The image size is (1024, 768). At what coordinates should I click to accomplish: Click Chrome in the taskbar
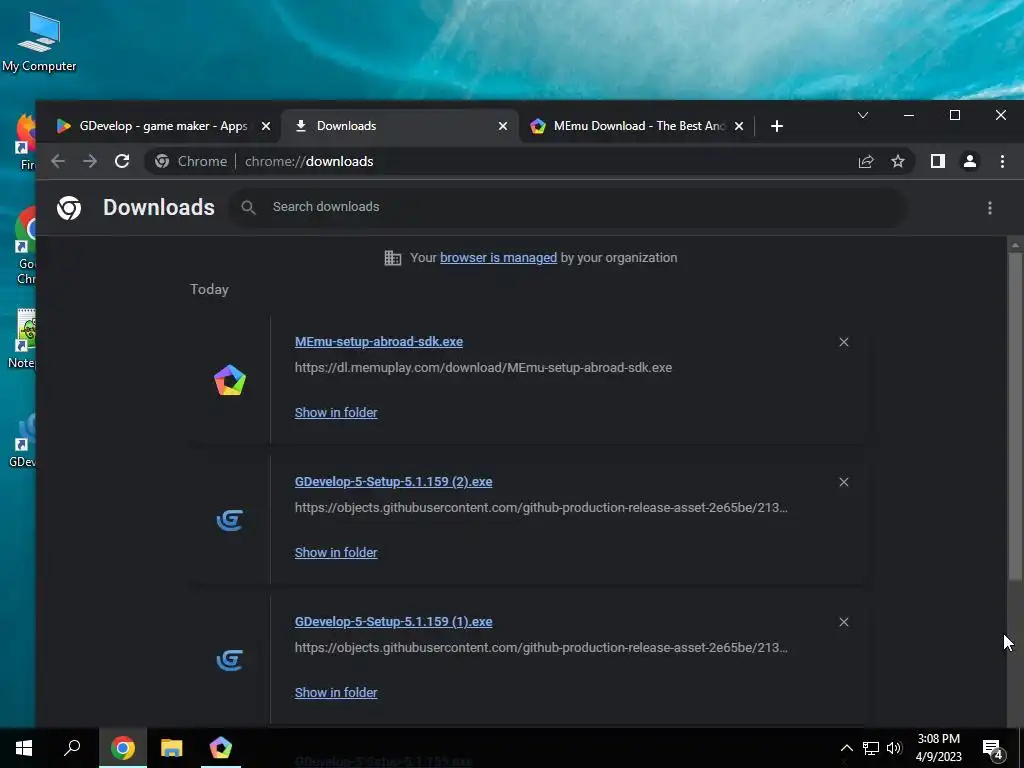(123, 748)
